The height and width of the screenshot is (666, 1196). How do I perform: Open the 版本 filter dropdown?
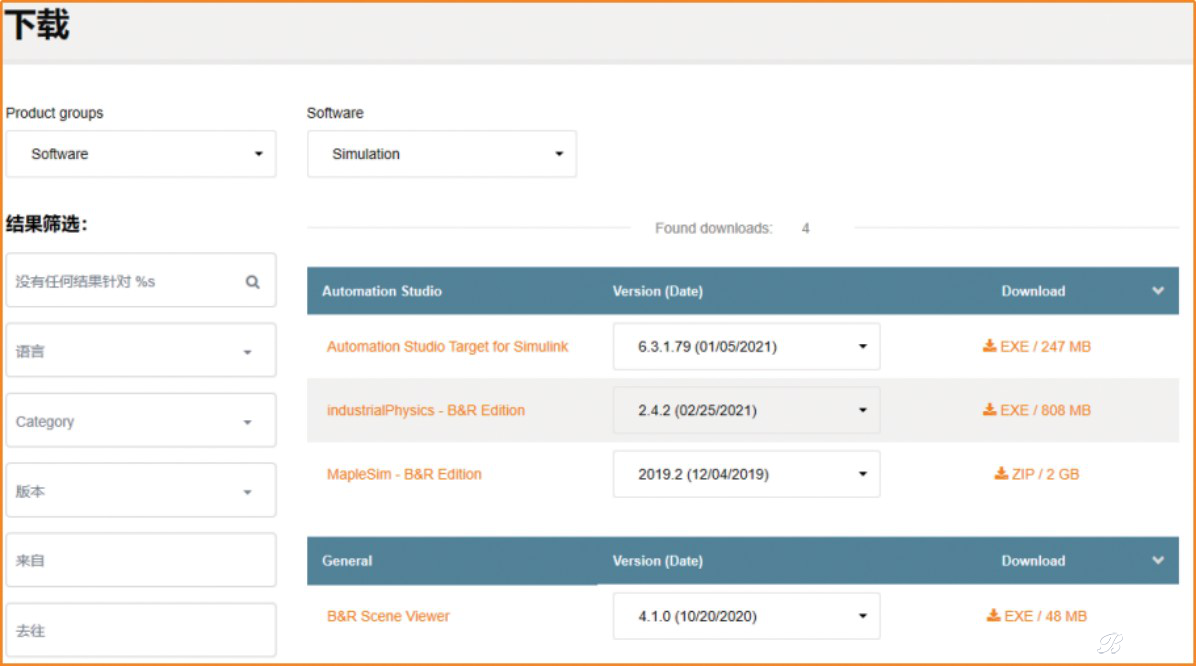point(141,490)
